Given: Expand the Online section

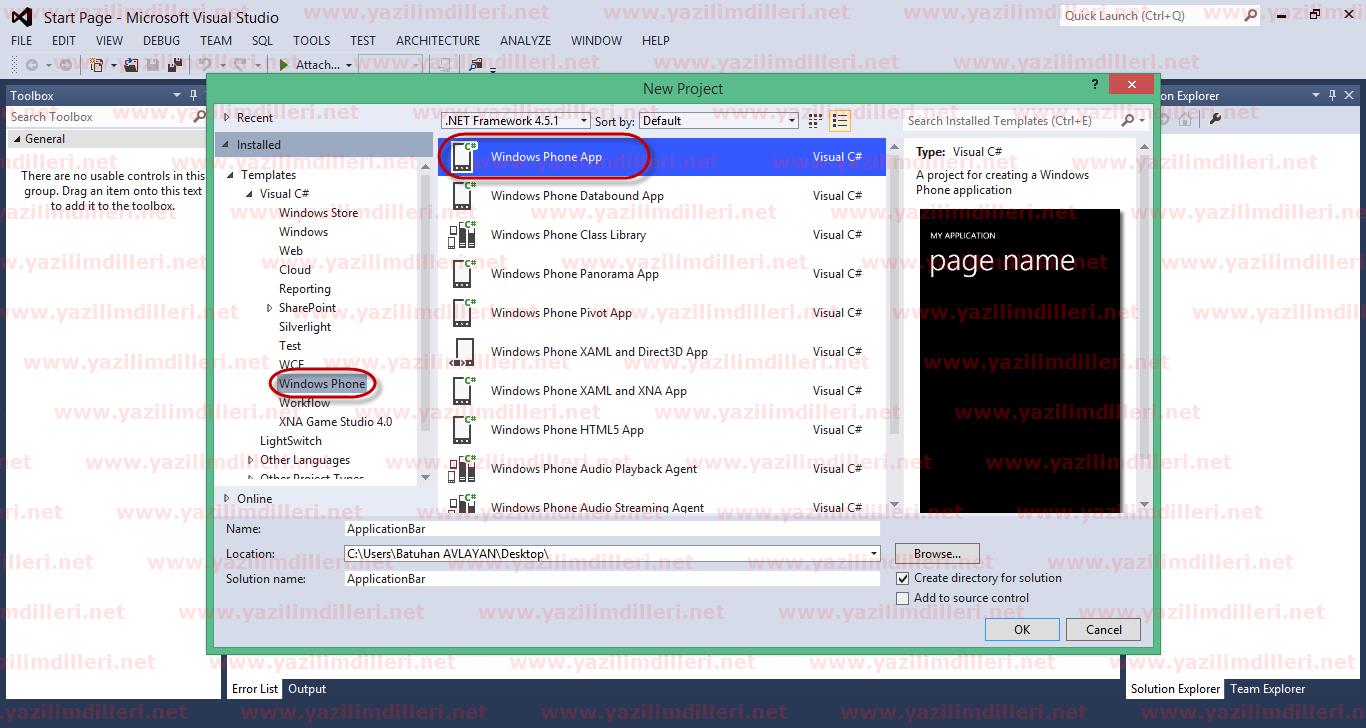Looking at the screenshot, I should point(227,498).
